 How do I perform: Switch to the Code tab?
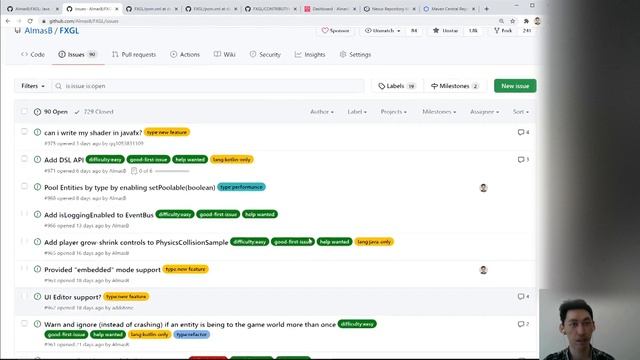pos(33,55)
